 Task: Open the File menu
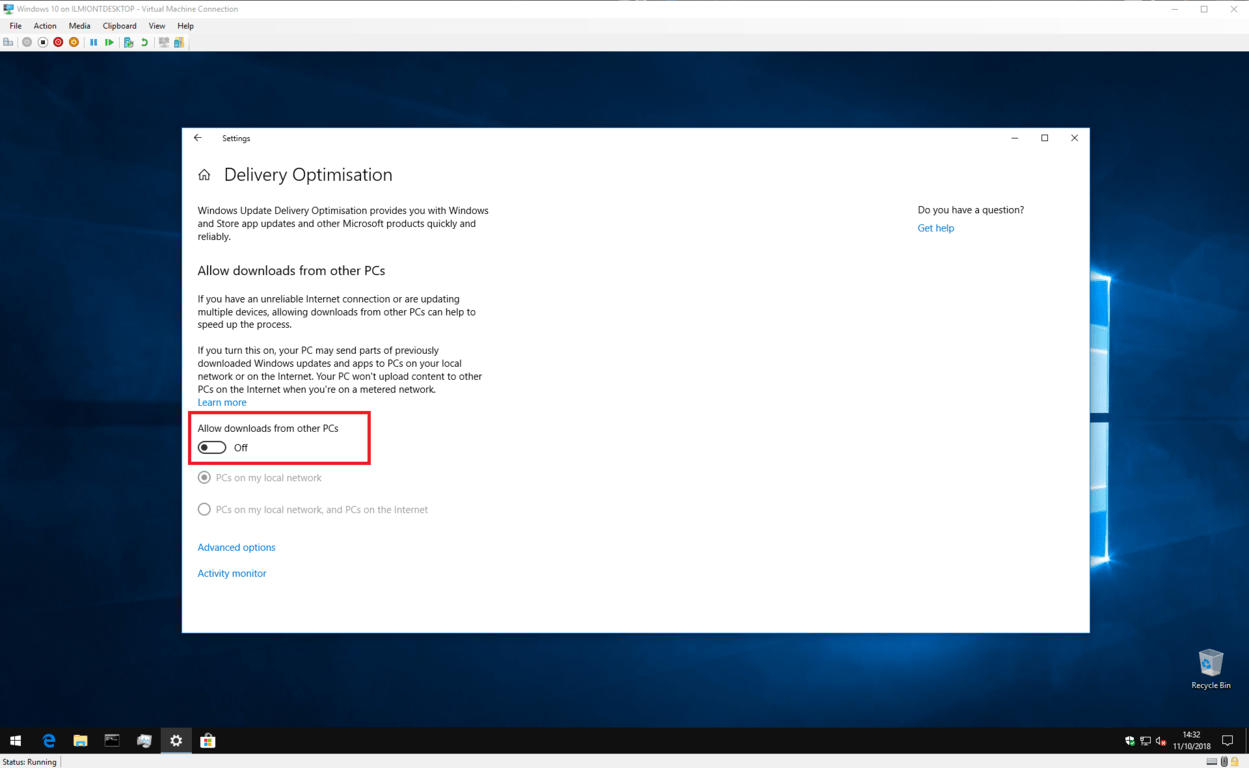click(x=16, y=26)
